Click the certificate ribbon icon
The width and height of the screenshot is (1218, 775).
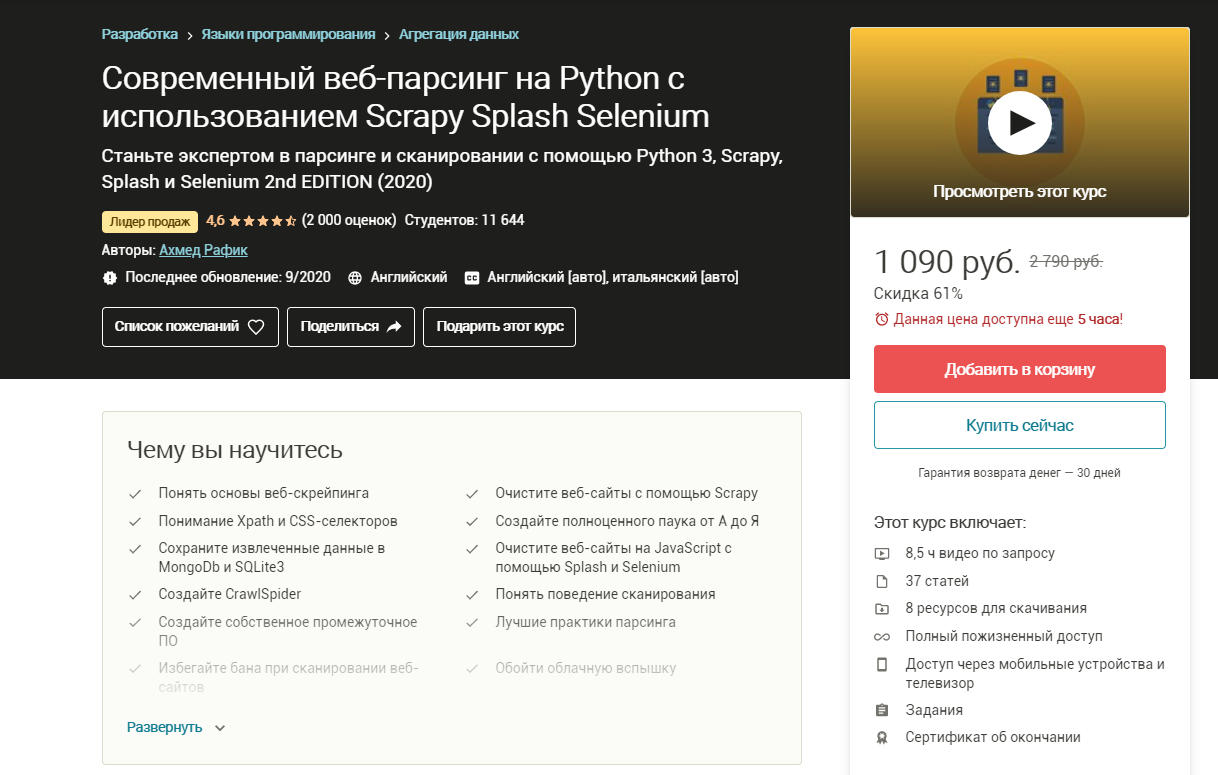point(881,738)
